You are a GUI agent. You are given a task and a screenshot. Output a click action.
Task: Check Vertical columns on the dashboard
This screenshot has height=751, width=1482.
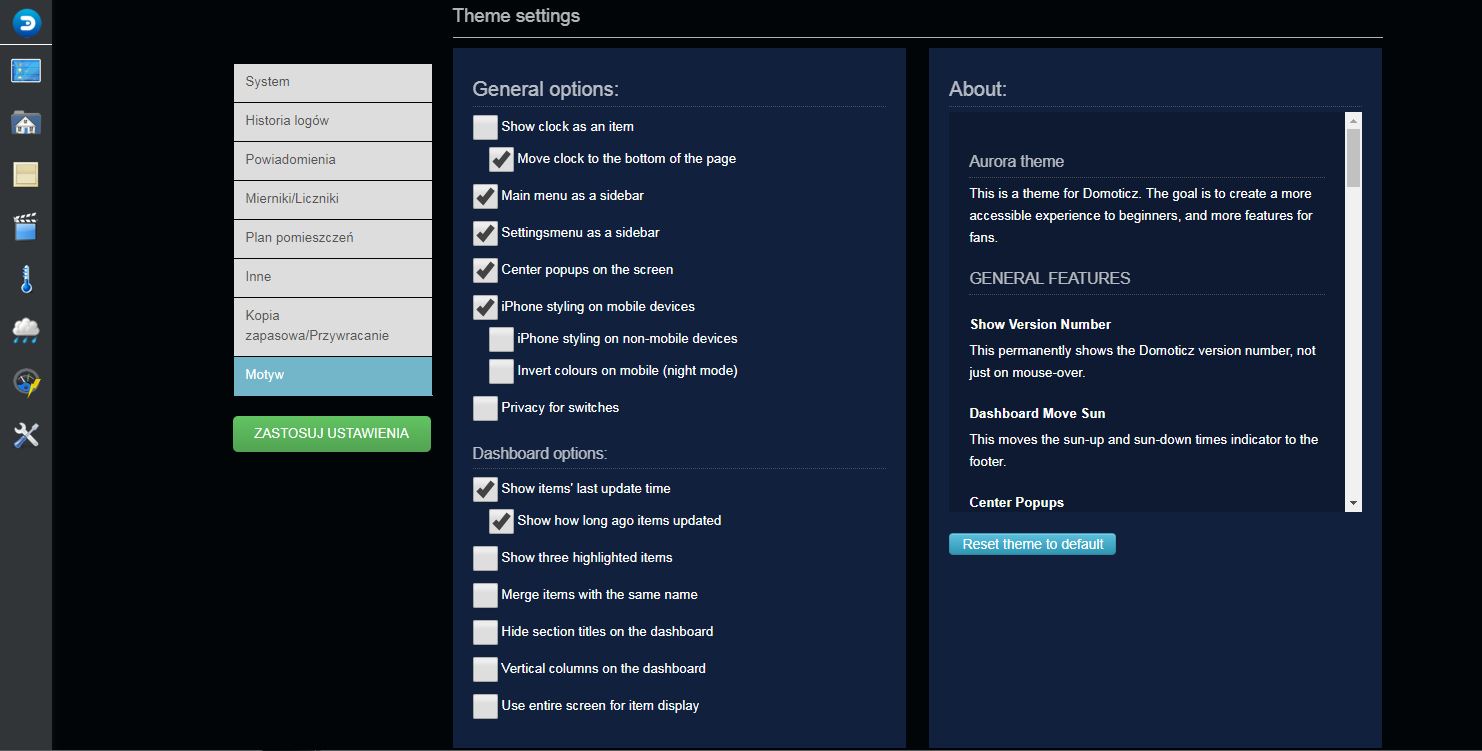click(x=485, y=669)
